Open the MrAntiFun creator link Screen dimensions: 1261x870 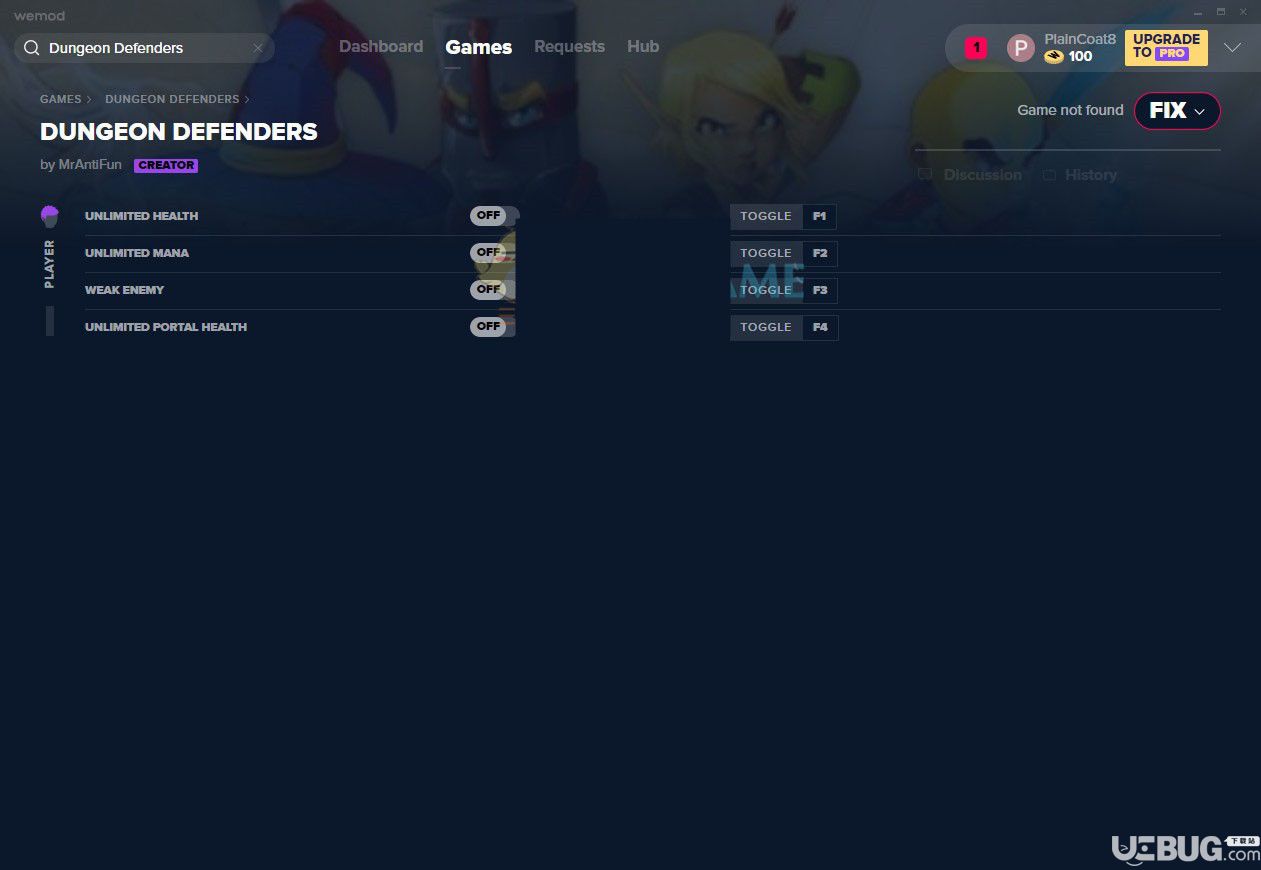[90, 165]
